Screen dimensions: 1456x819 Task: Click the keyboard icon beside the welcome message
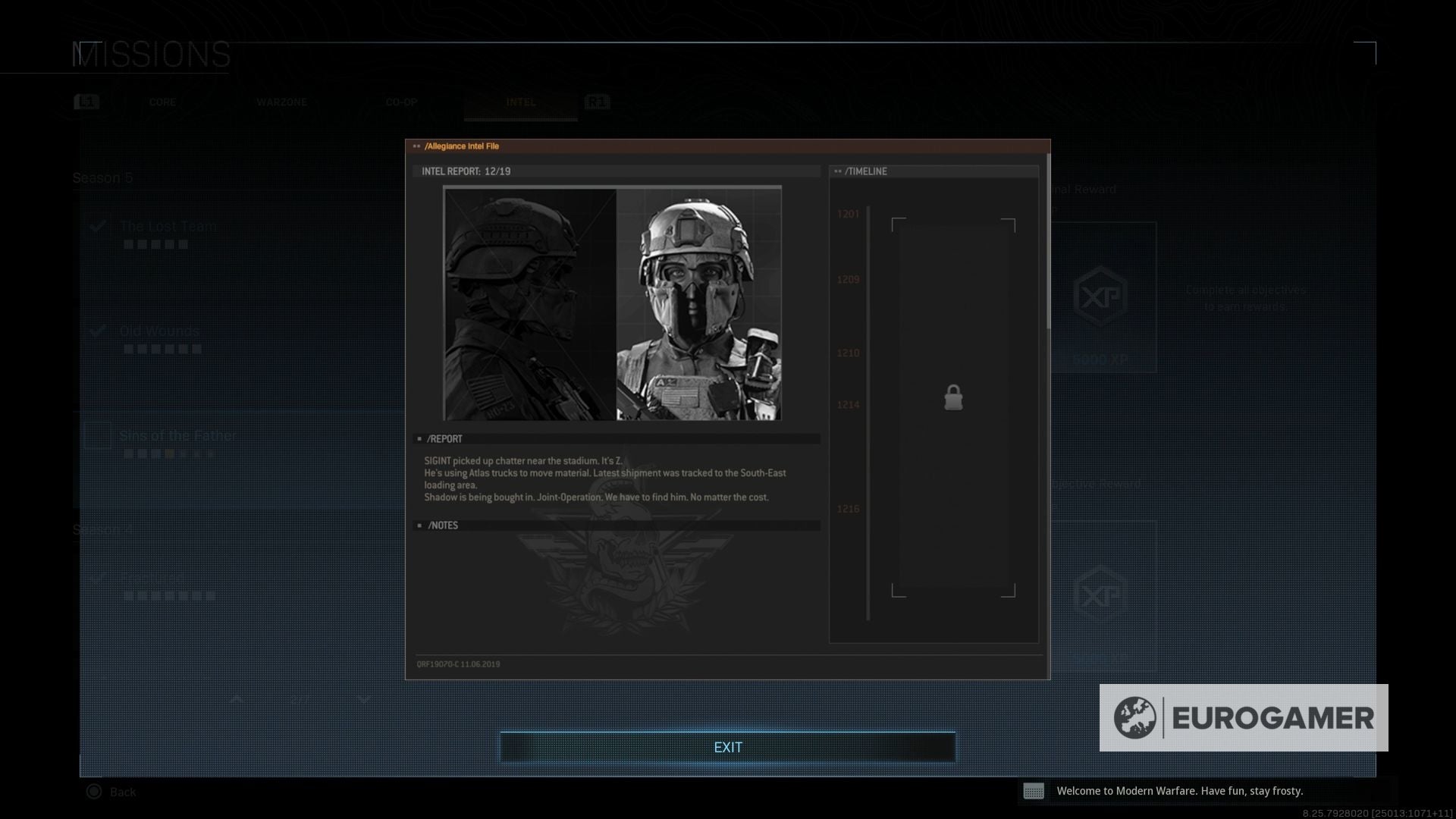coord(1034,791)
